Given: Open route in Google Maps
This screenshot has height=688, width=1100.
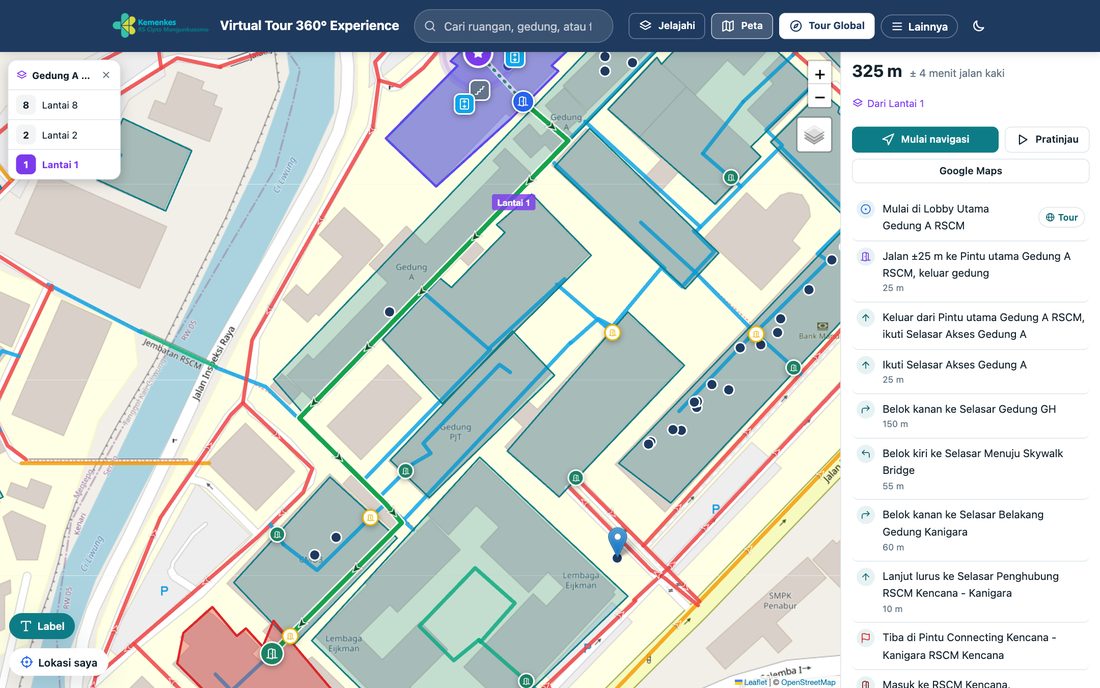Looking at the screenshot, I should point(970,171).
